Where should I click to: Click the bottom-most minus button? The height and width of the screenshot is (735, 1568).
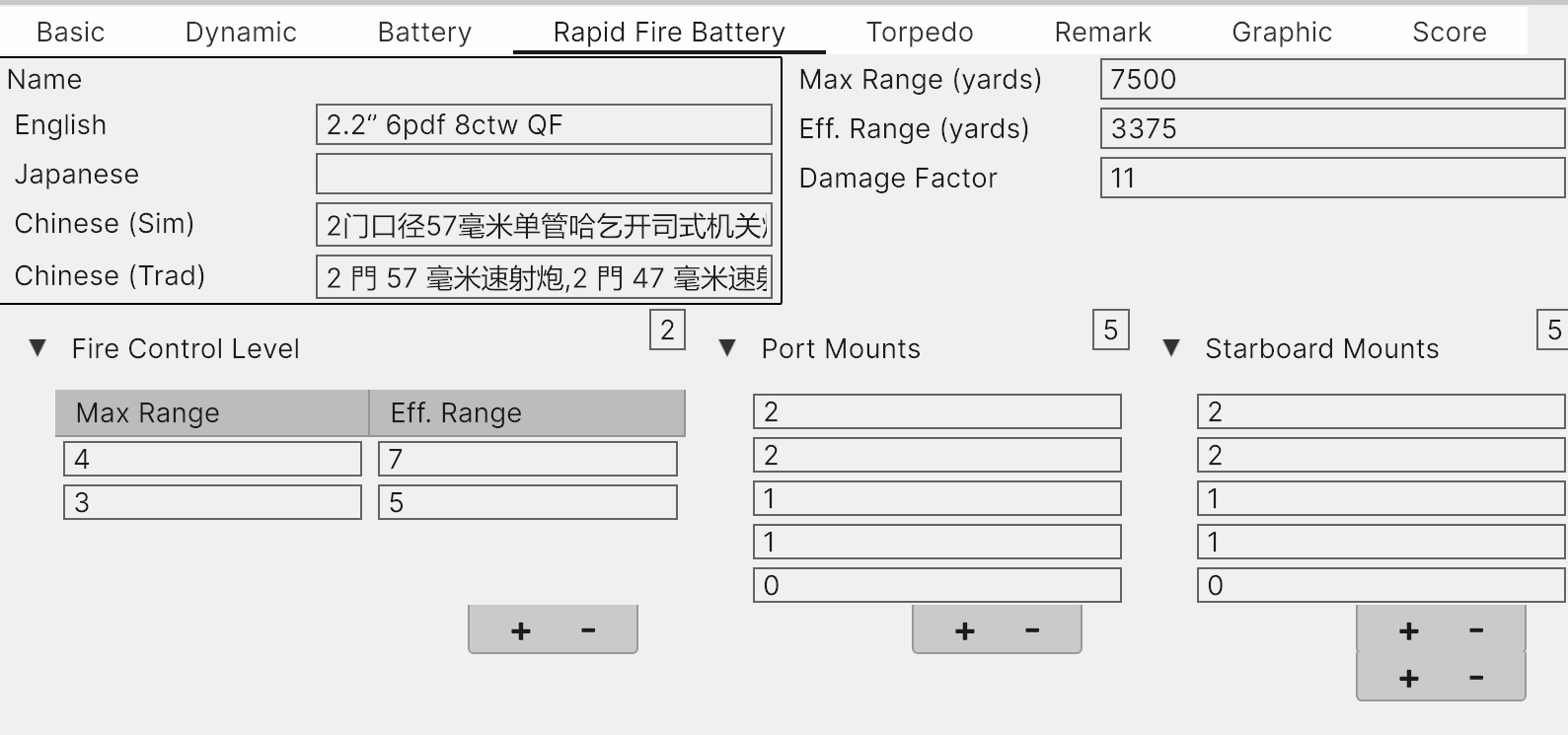1476,679
